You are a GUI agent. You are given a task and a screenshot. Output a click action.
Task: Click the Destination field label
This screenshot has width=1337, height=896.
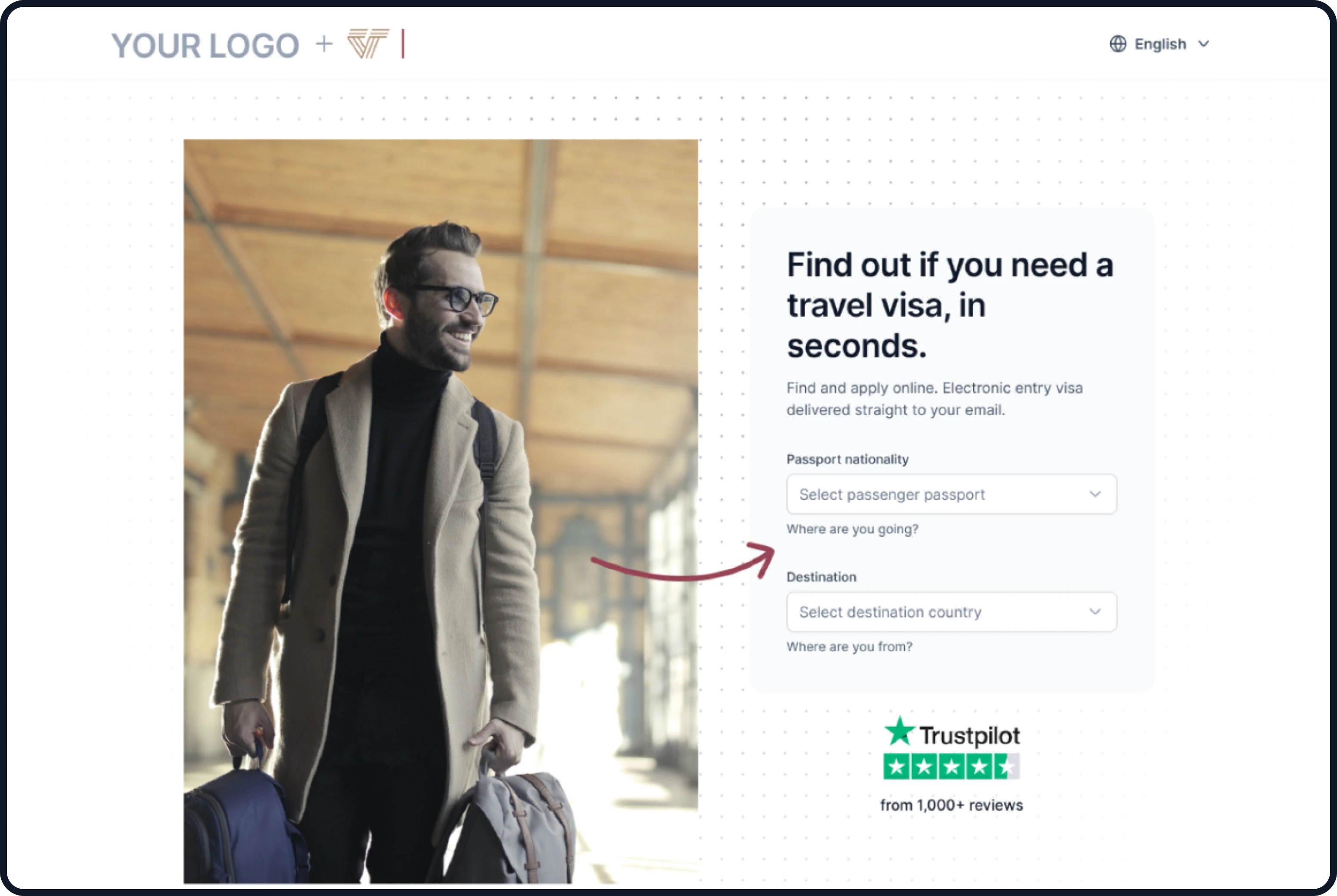[821, 577]
